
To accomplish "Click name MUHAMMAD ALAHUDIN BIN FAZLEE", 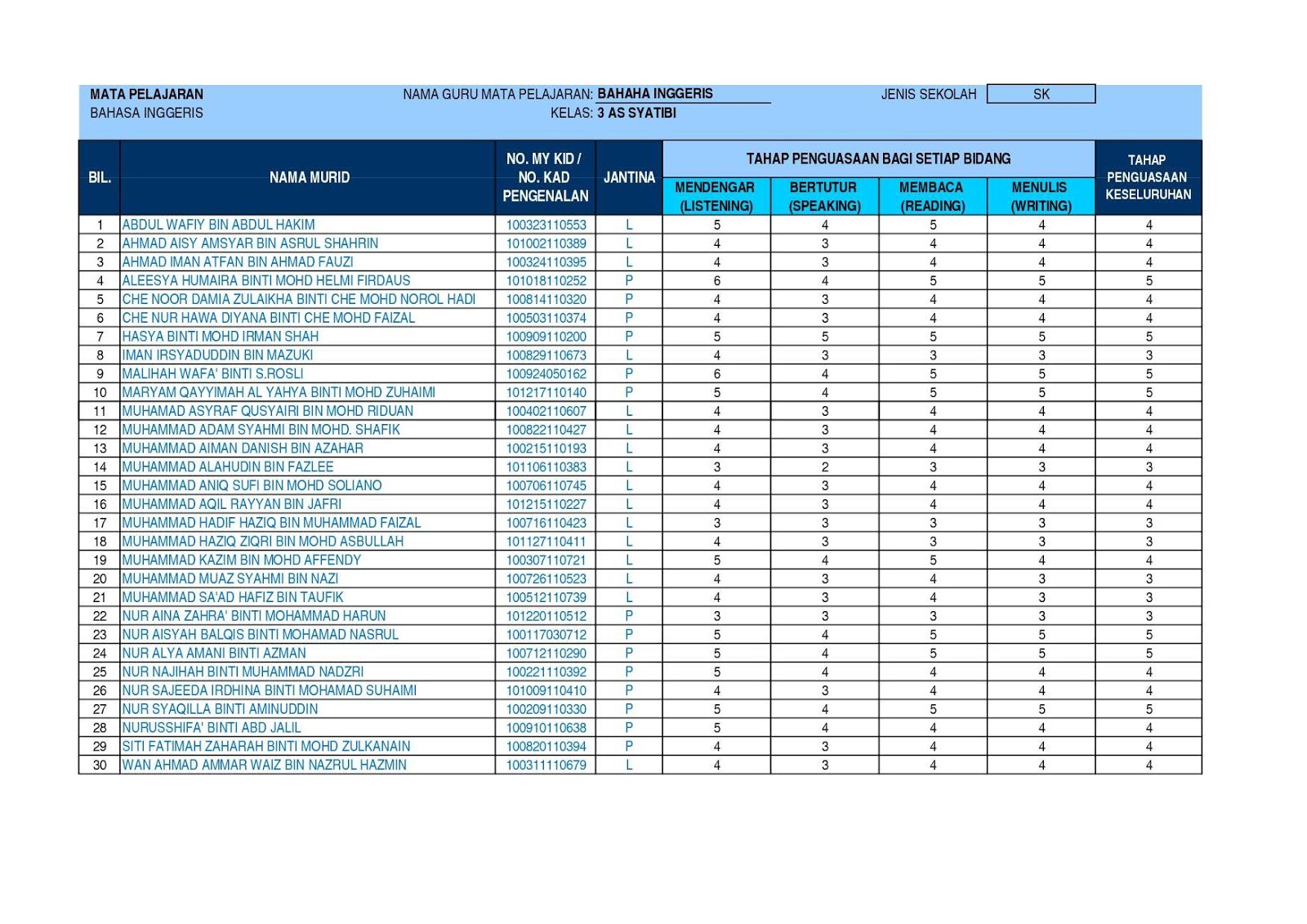I will pos(228,467).
